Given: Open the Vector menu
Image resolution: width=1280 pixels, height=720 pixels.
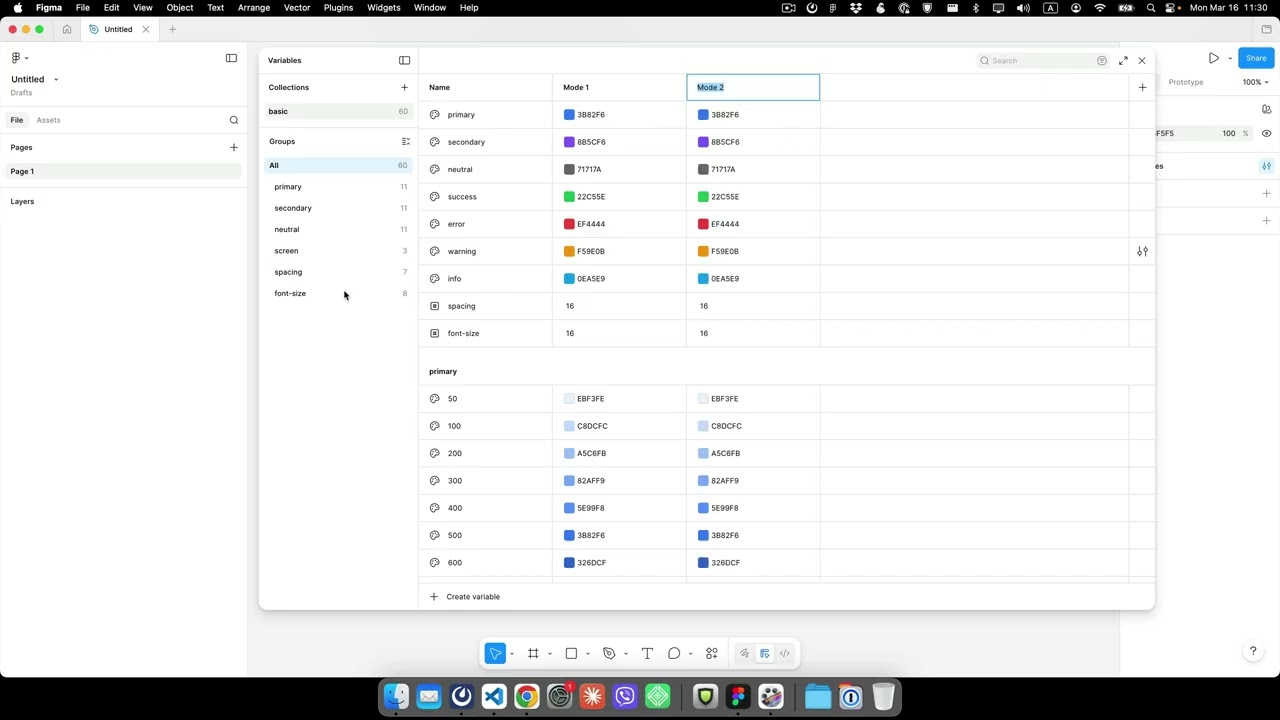Looking at the screenshot, I should click(x=297, y=7).
